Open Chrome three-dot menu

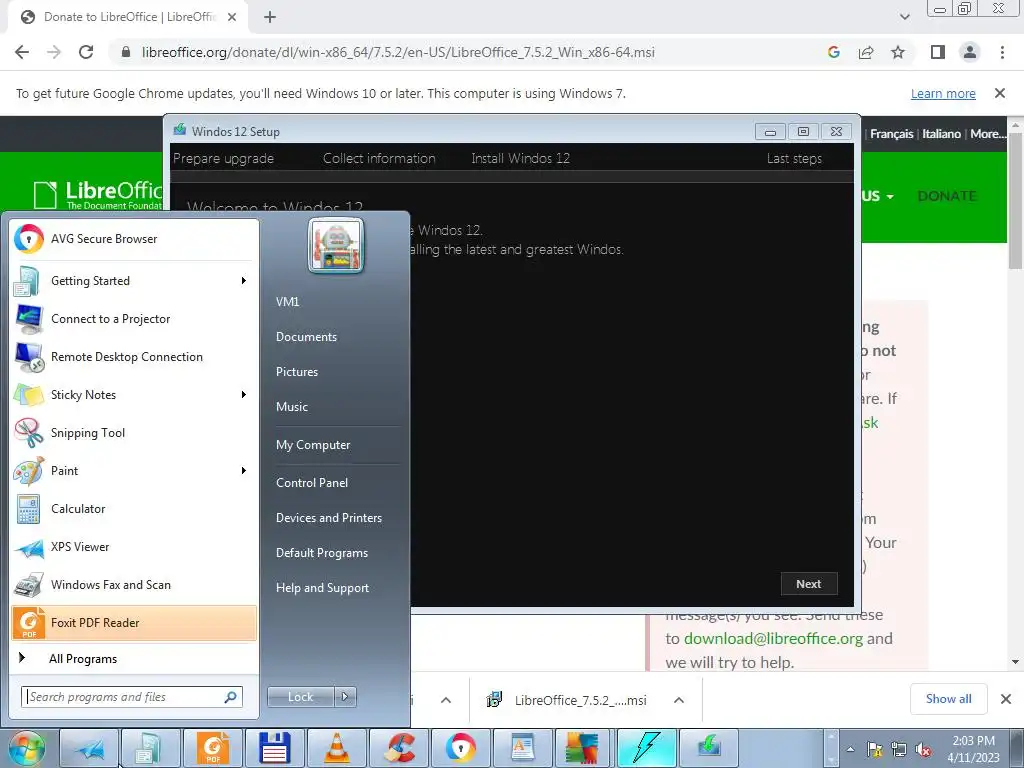coord(1002,52)
